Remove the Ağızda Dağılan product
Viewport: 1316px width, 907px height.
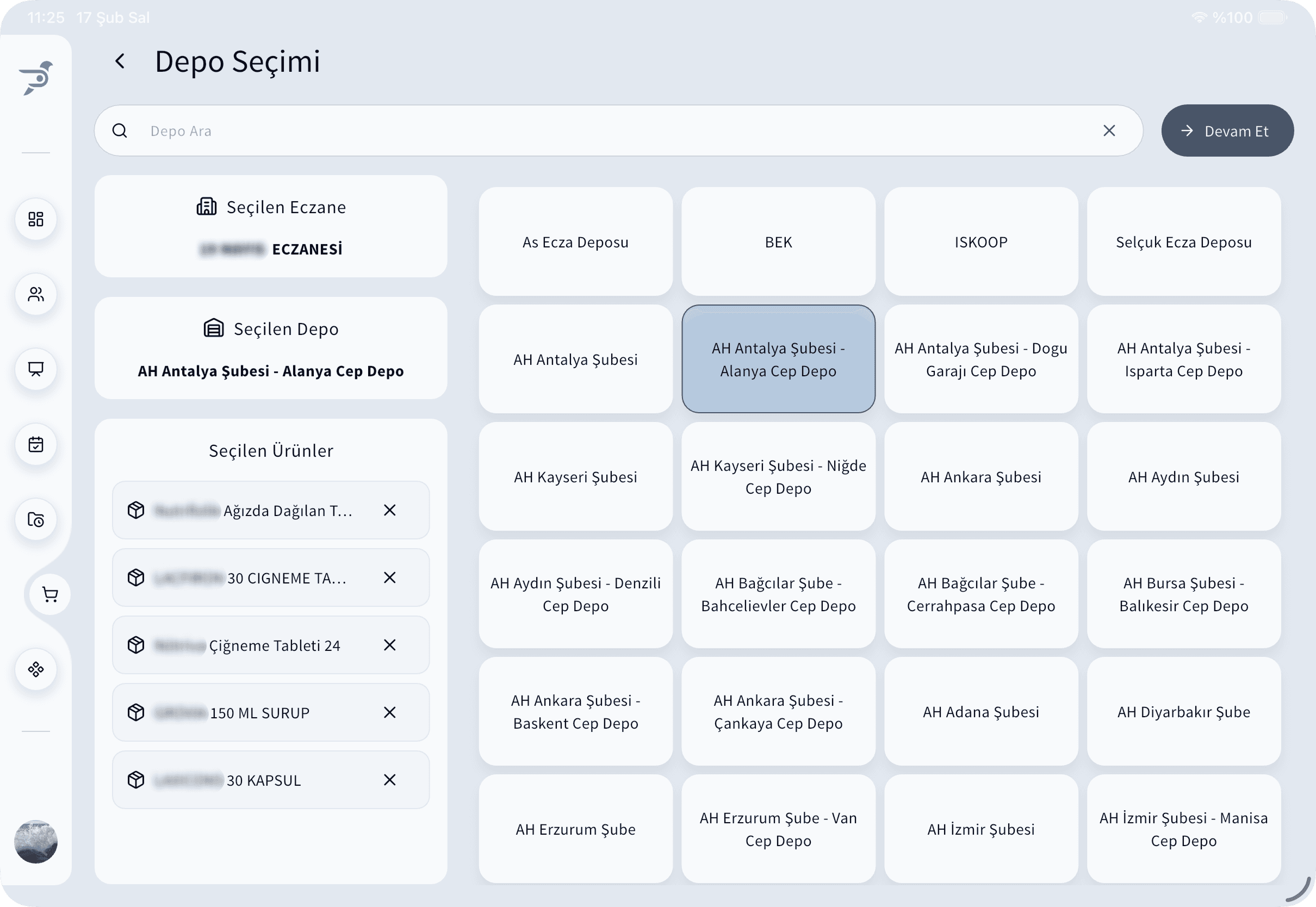pos(389,511)
